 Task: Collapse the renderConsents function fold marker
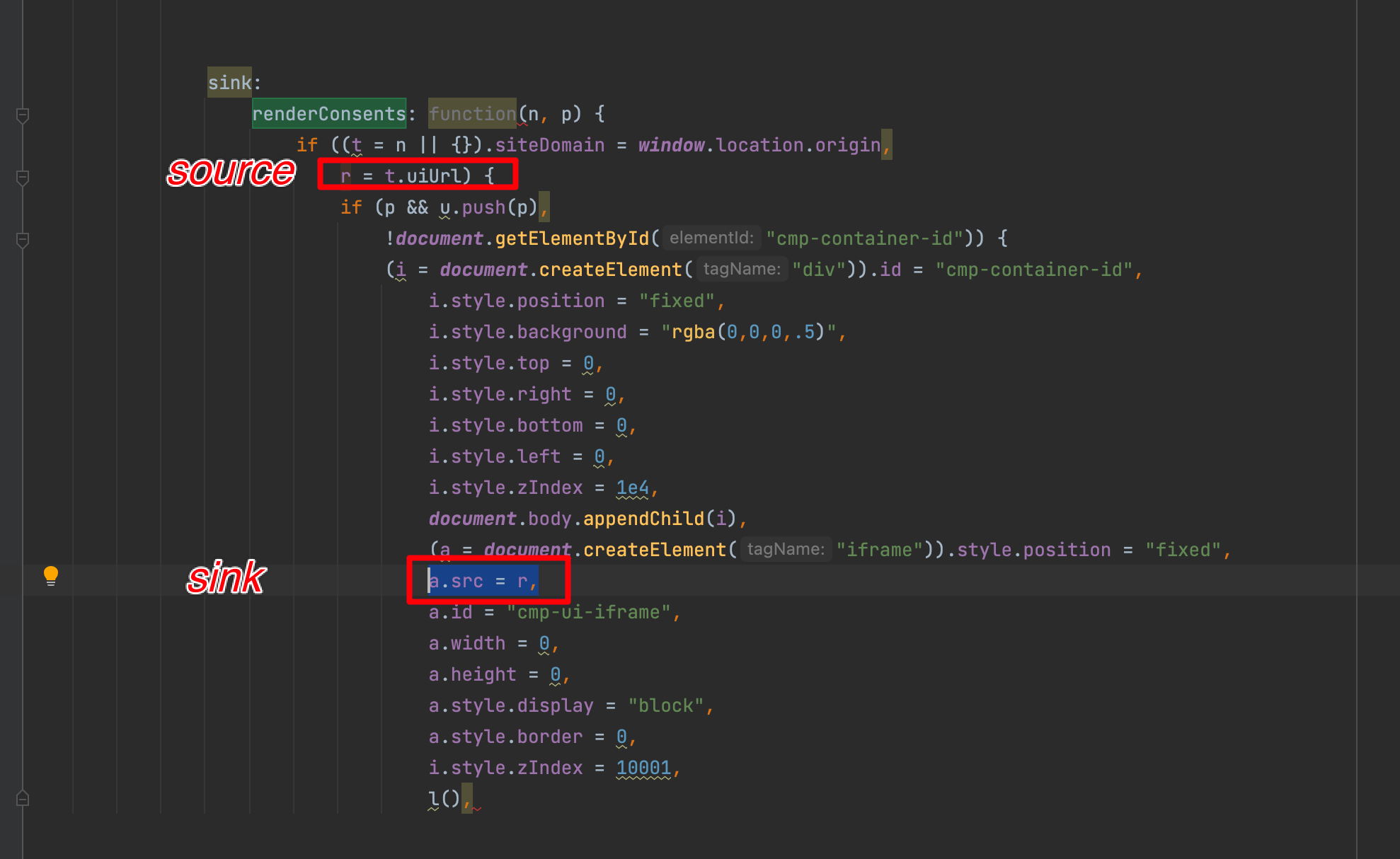pyautogui.click(x=23, y=115)
